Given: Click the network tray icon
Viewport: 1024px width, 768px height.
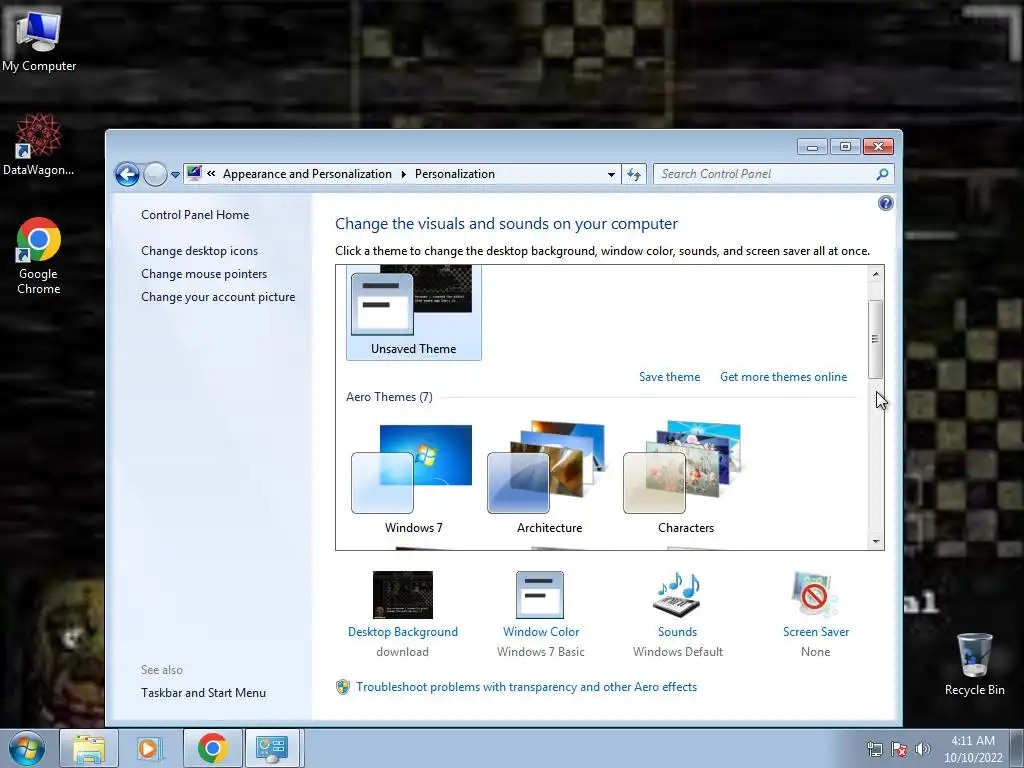Looking at the screenshot, I should tap(874, 749).
